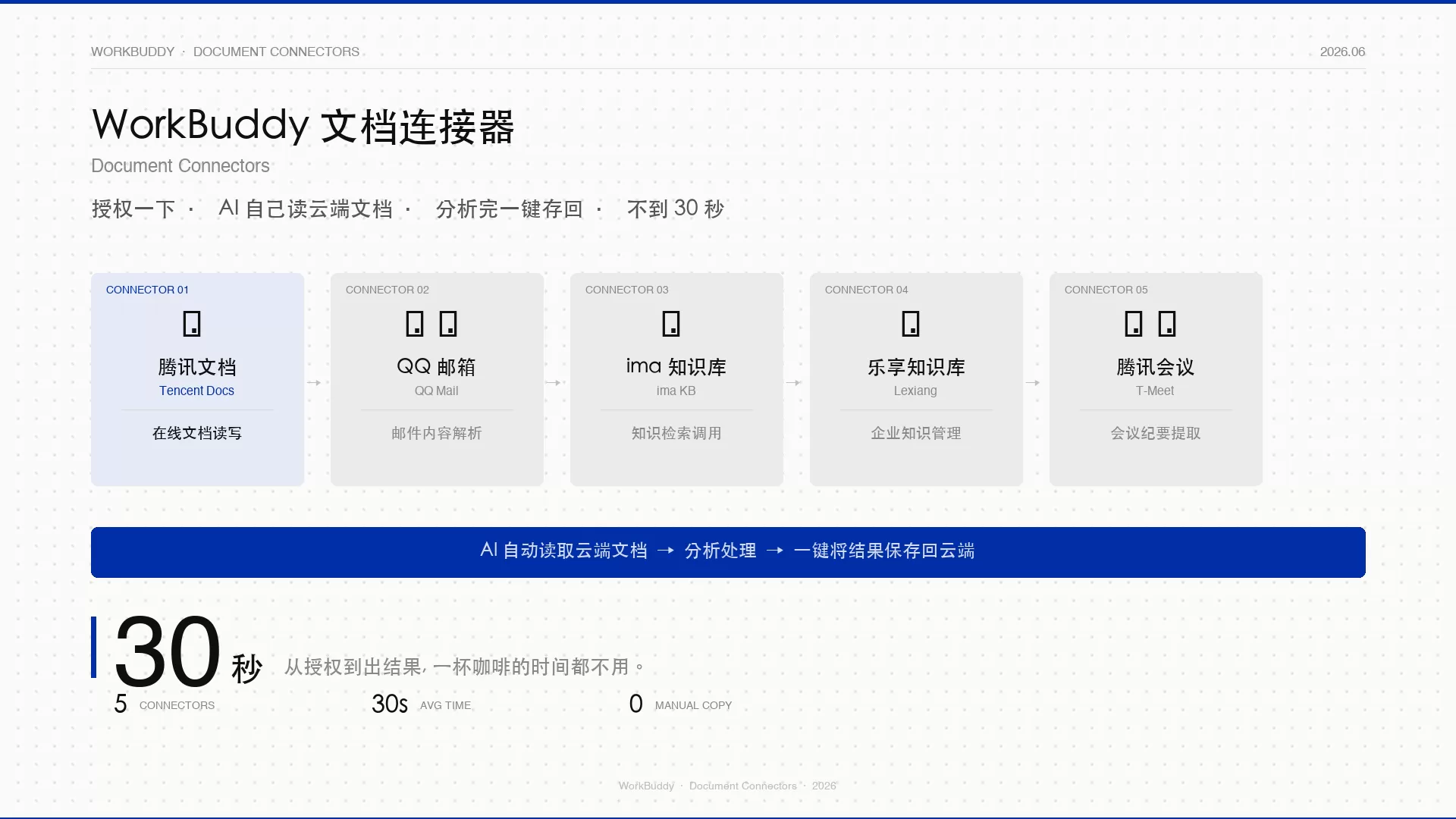Image resolution: width=1456 pixels, height=819 pixels.
Task: Click the 2026.06 date in header
Action: (x=1342, y=52)
